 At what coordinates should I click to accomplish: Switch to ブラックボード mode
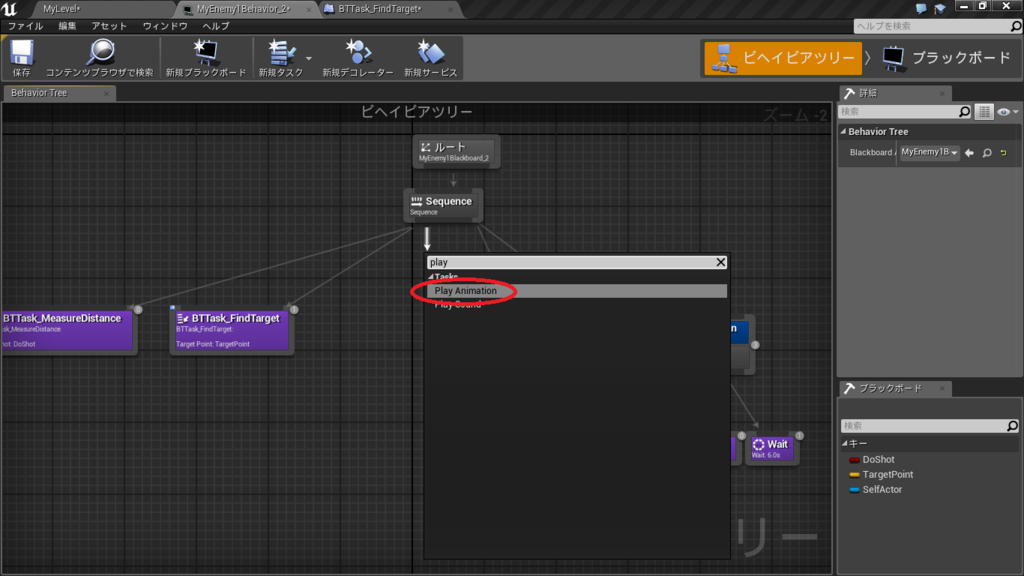[946, 58]
